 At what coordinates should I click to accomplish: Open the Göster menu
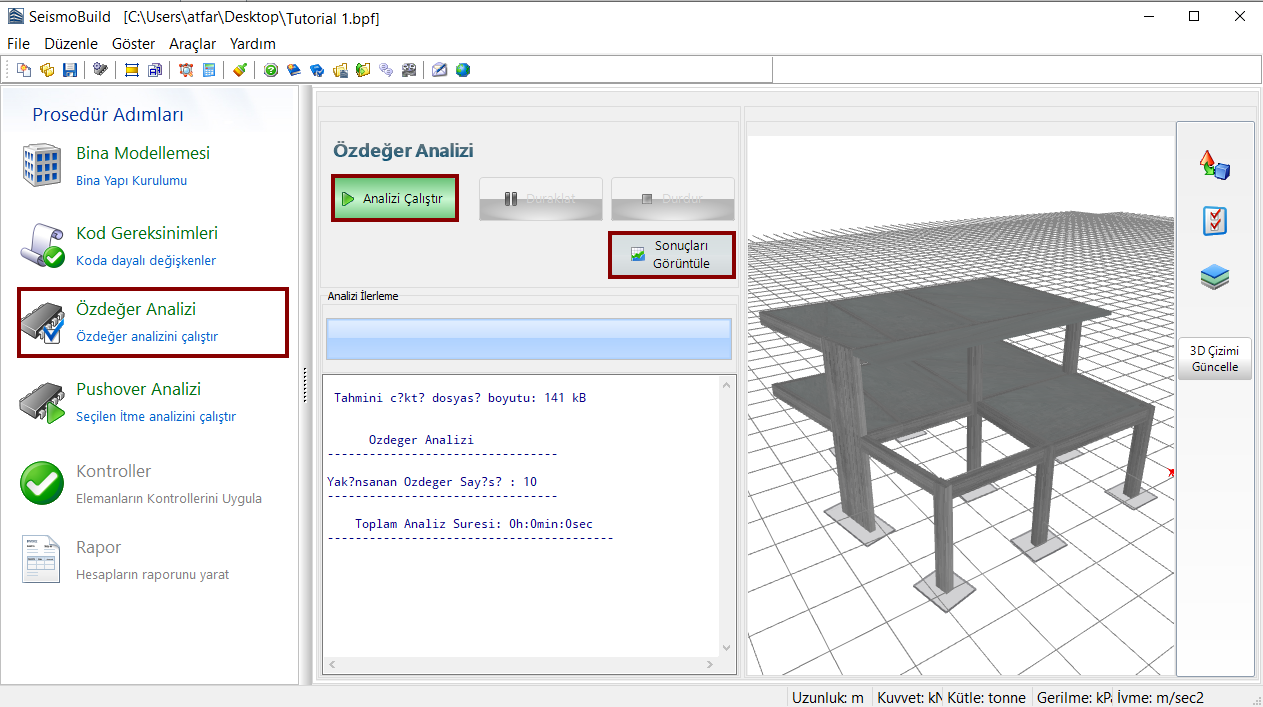pos(133,44)
